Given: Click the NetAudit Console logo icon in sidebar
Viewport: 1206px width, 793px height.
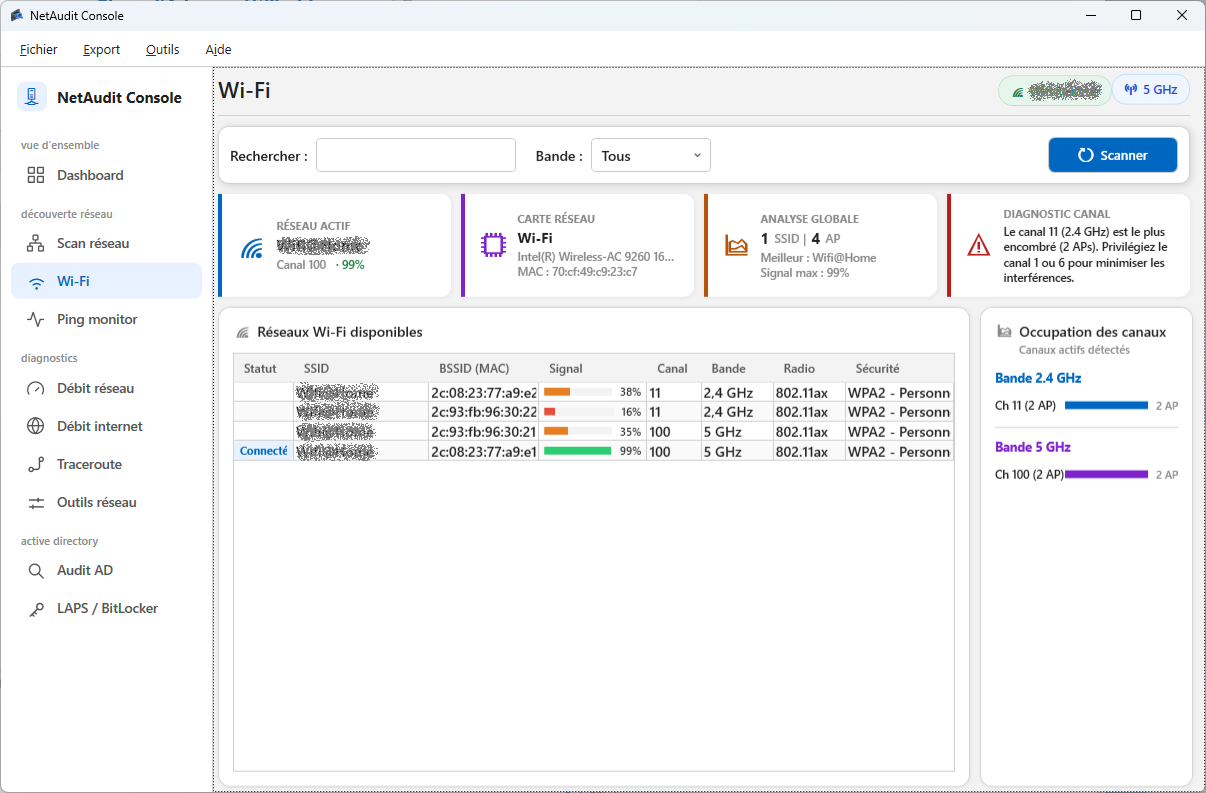Looking at the screenshot, I should click(33, 97).
